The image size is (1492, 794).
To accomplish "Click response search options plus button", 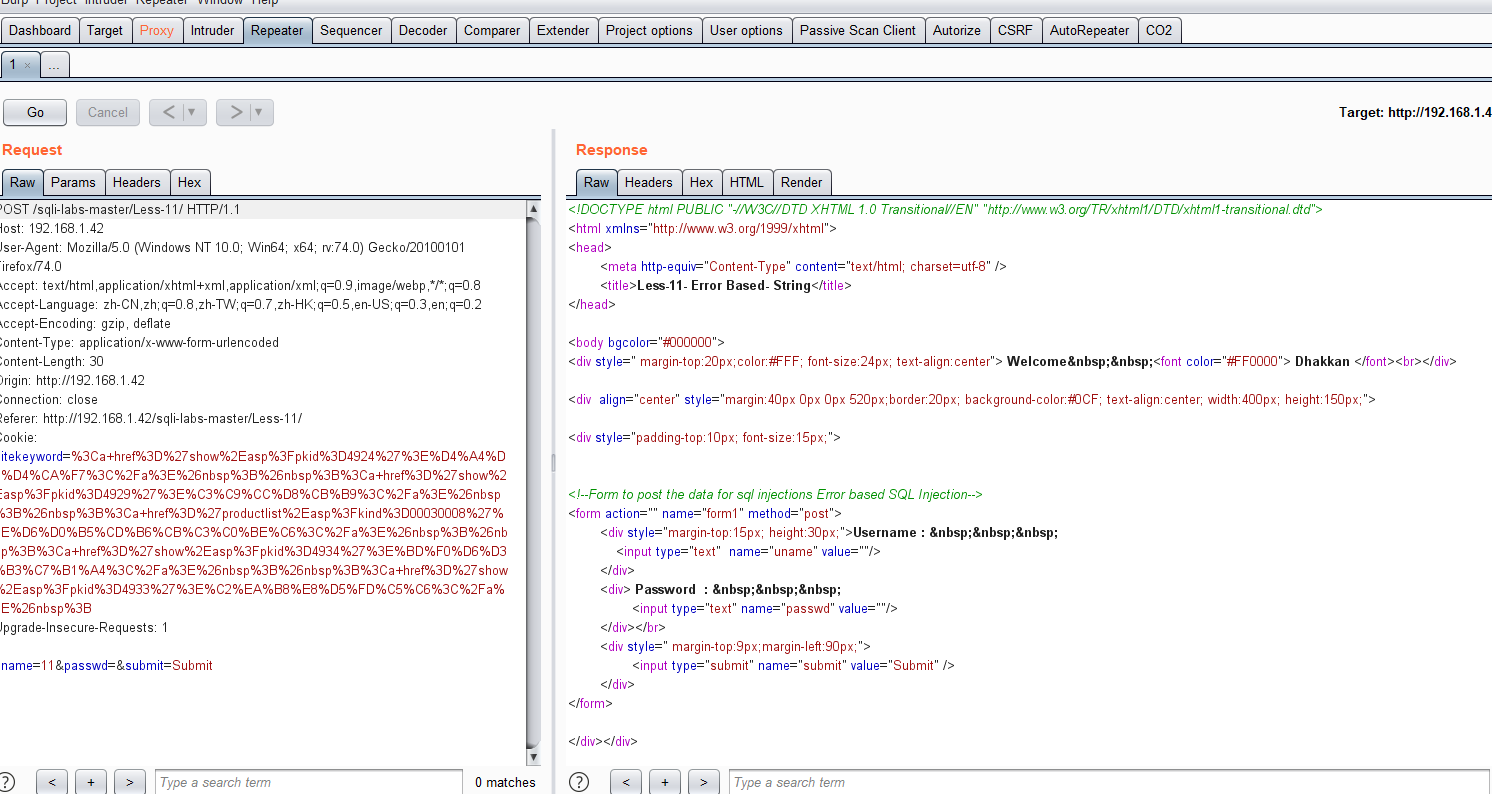I will point(664,782).
